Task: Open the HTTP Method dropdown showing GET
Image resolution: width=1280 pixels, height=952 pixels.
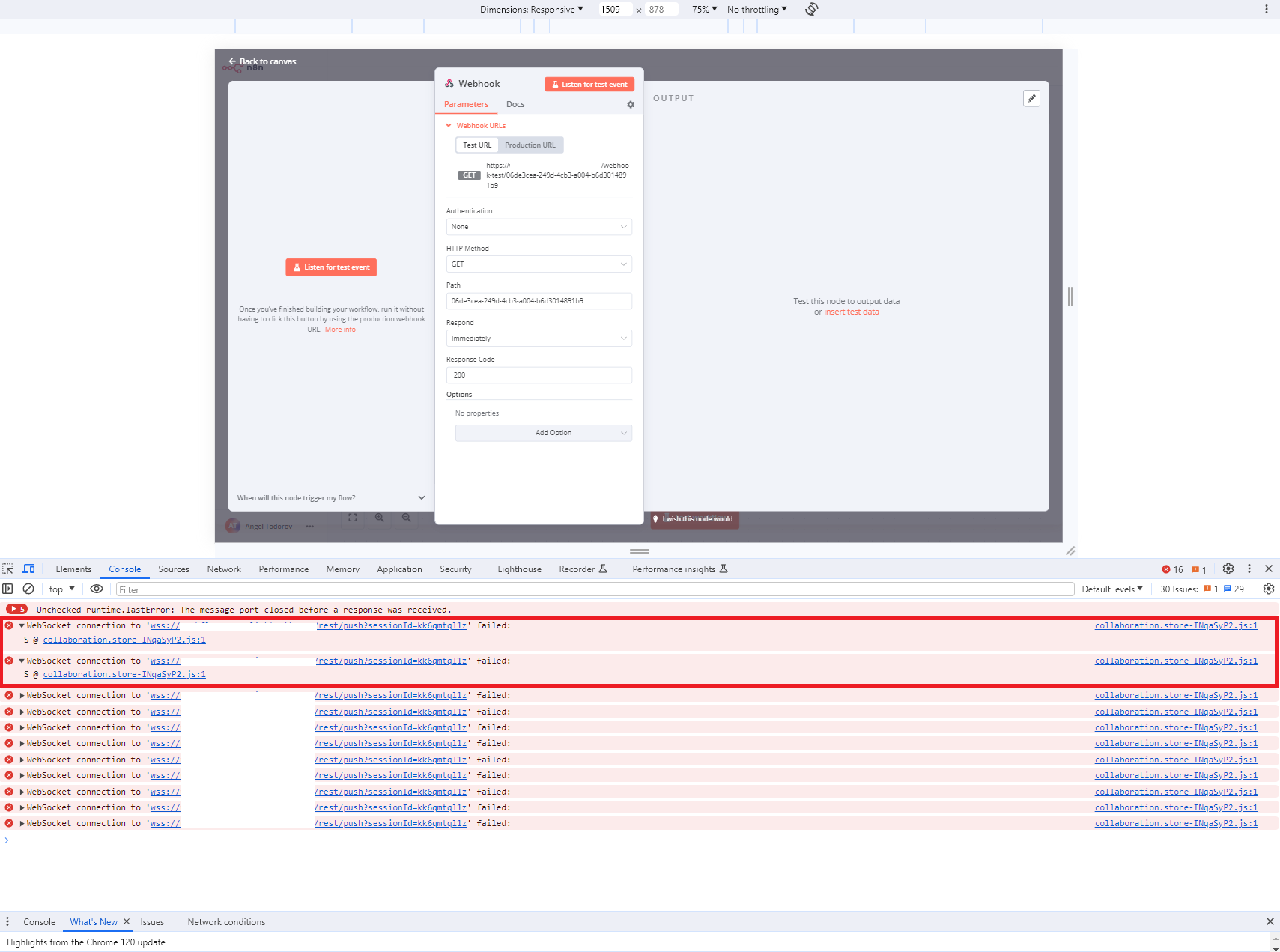Action: point(539,264)
